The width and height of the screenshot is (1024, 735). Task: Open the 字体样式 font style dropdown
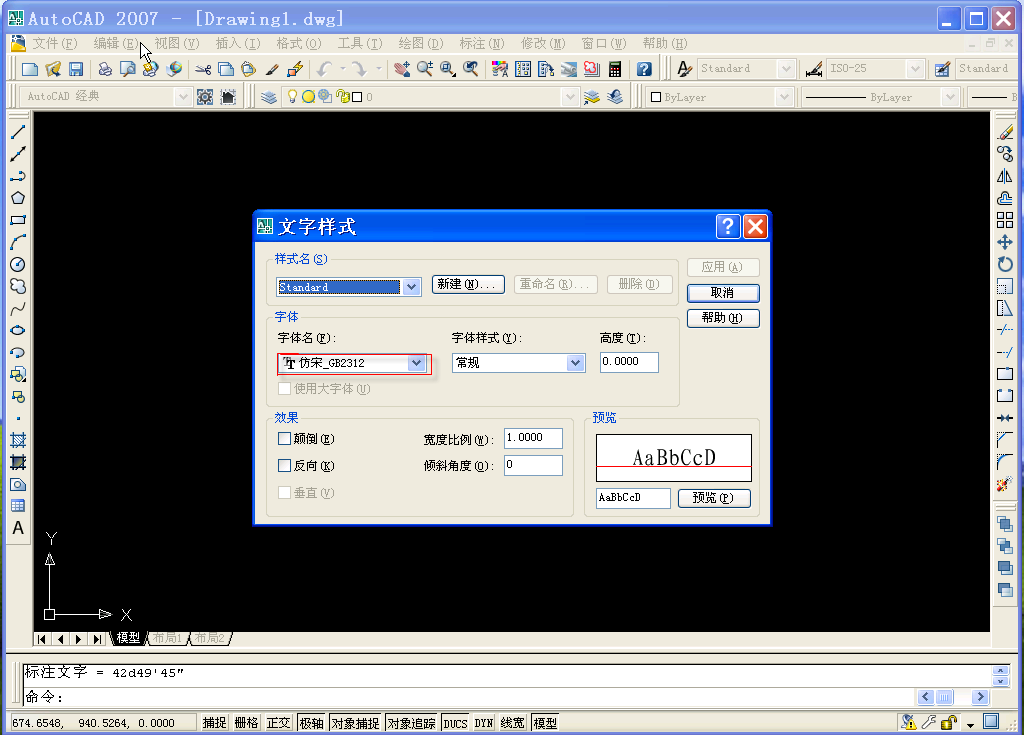(575, 363)
